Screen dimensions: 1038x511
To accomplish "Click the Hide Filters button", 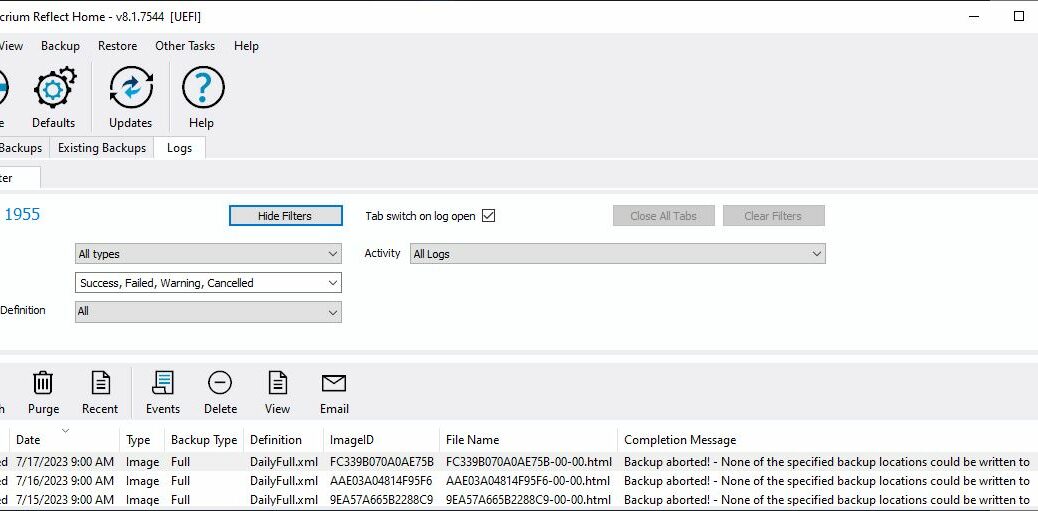I will pyautogui.click(x=285, y=216).
